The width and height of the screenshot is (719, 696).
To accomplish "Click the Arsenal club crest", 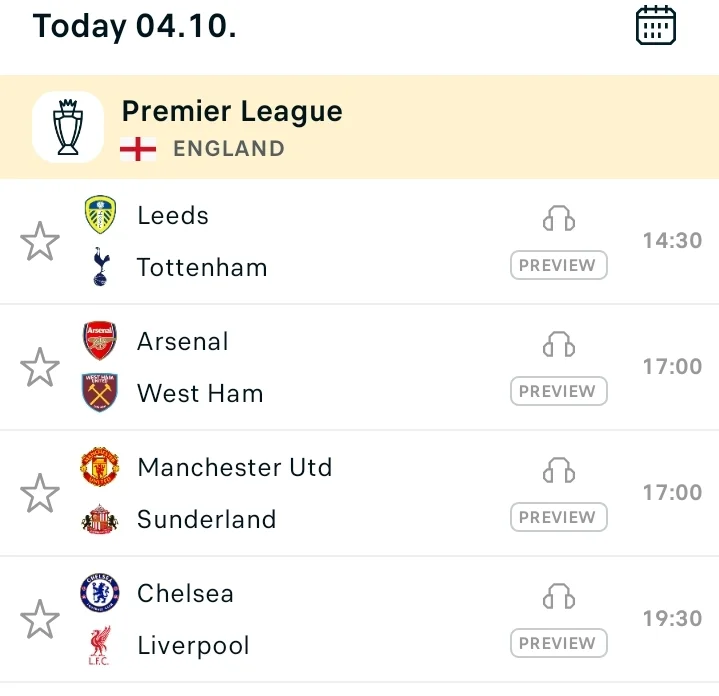I will point(100,341).
